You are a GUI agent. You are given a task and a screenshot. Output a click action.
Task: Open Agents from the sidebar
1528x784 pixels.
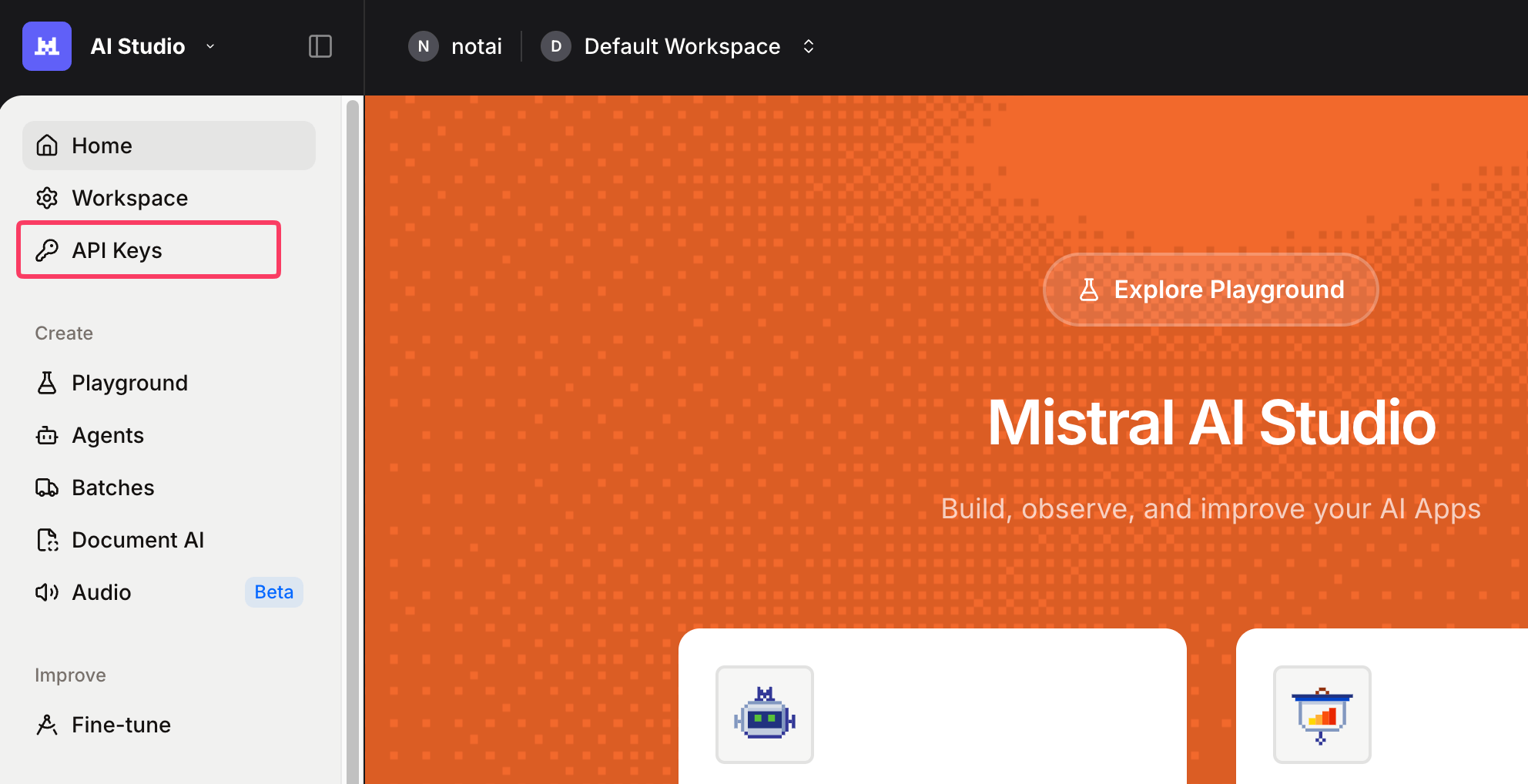pyautogui.click(x=107, y=434)
